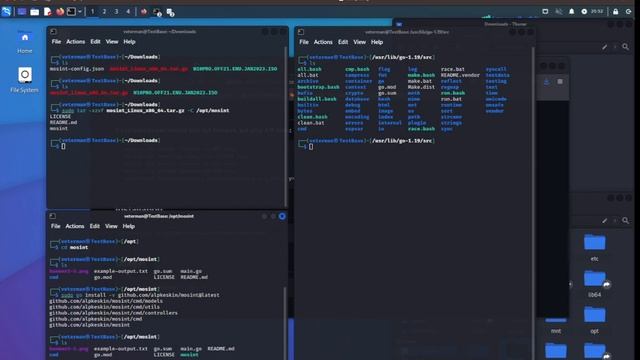Switch to workspace 2

[104, 12]
